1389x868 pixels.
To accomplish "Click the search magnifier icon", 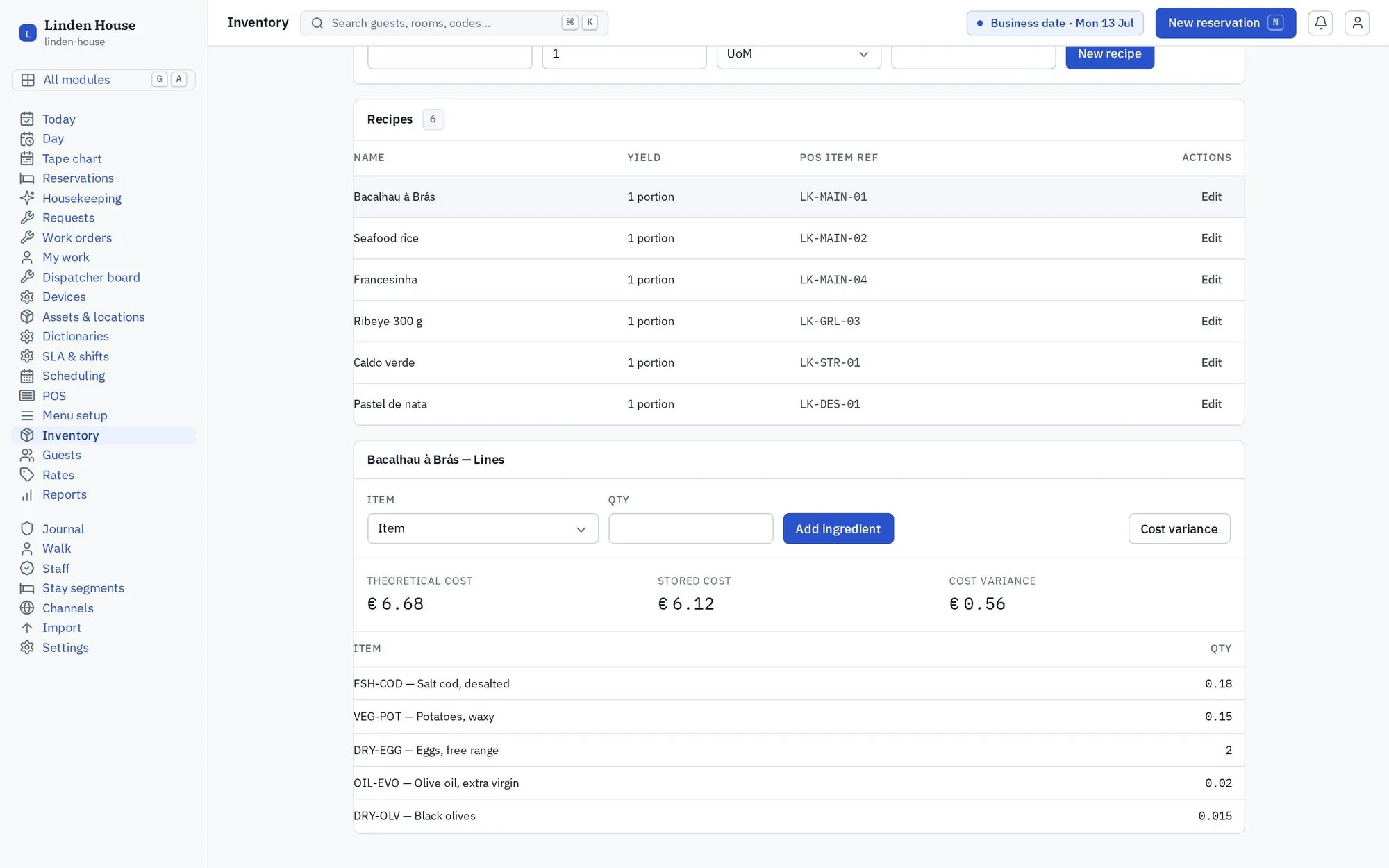I will click(x=317, y=23).
